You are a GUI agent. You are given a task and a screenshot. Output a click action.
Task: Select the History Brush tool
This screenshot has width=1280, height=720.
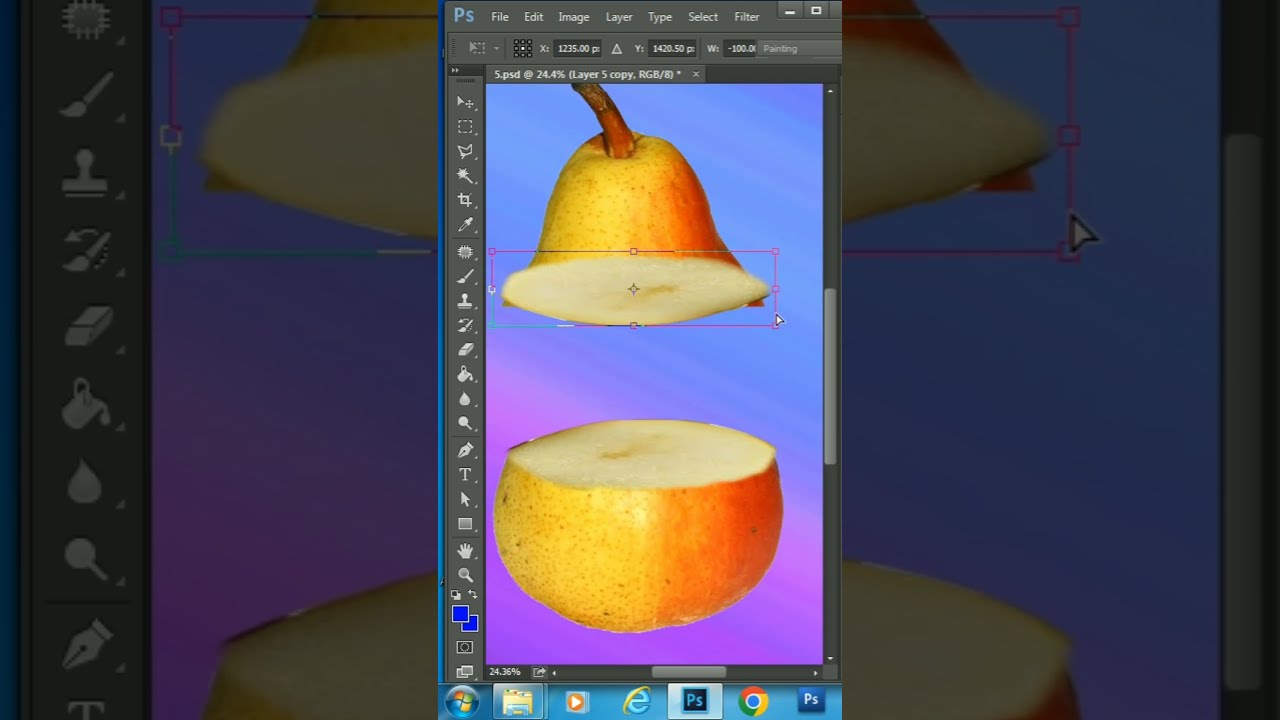465,325
